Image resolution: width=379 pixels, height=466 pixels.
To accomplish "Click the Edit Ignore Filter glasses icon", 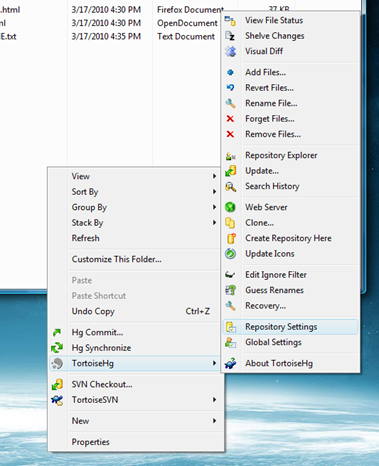I will tap(230, 275).
